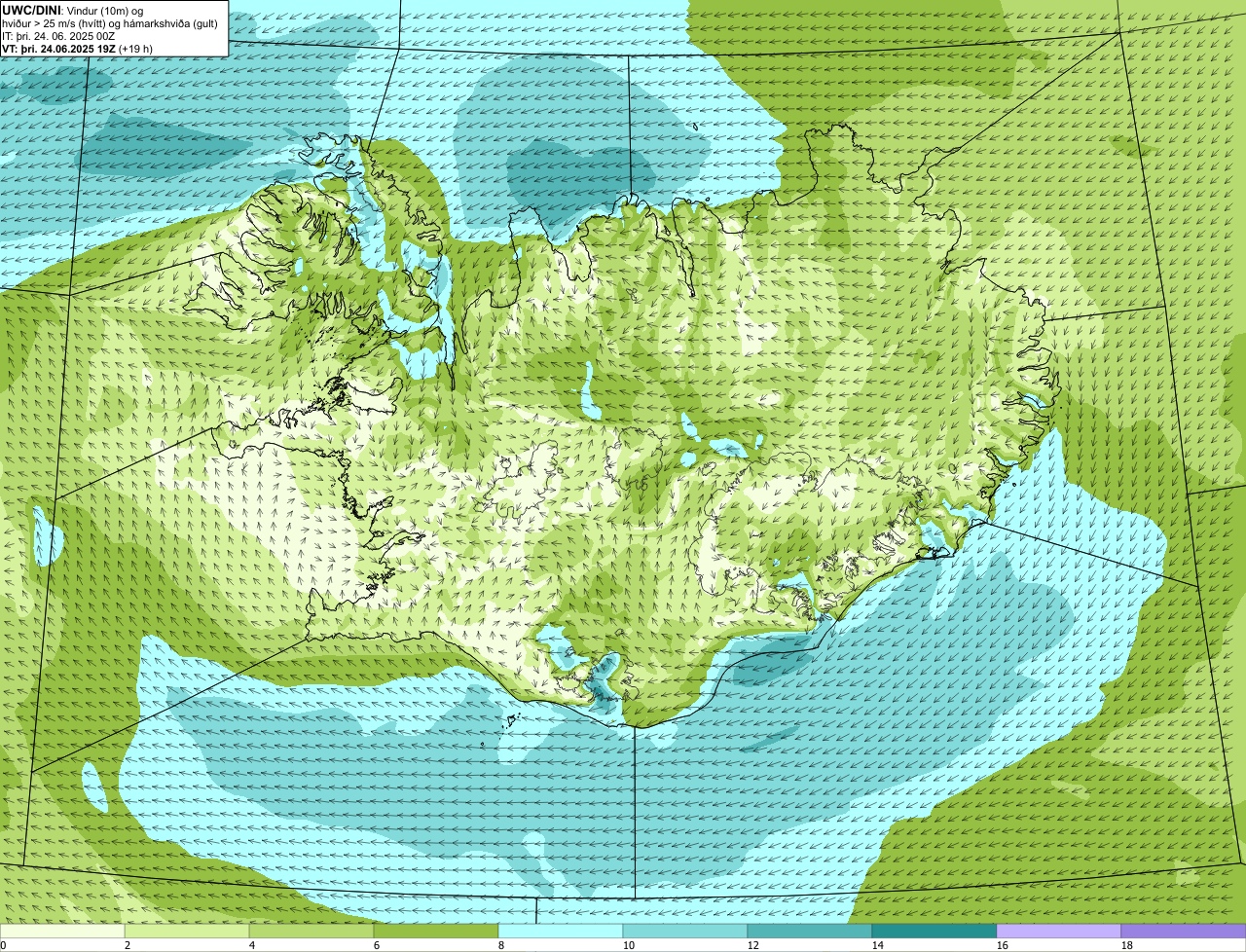This screenshot has width=1246, height=952.
Task: Select the 'hviður > 25 m/s (hvítt)' description line
Action: [x=109, y=22]
